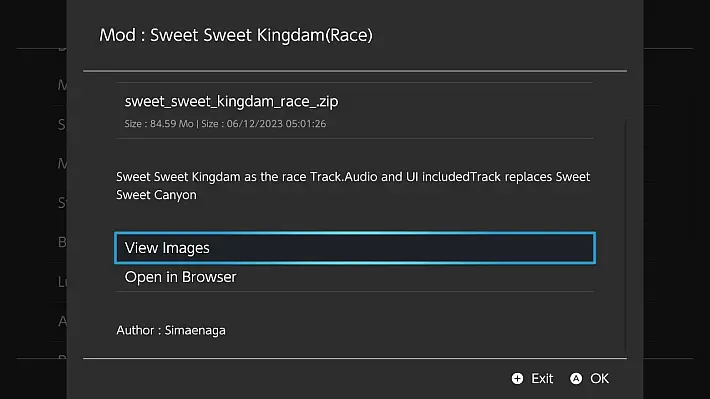
Task: Click the A button icon beside OK
Action: [x=576, y=378]
